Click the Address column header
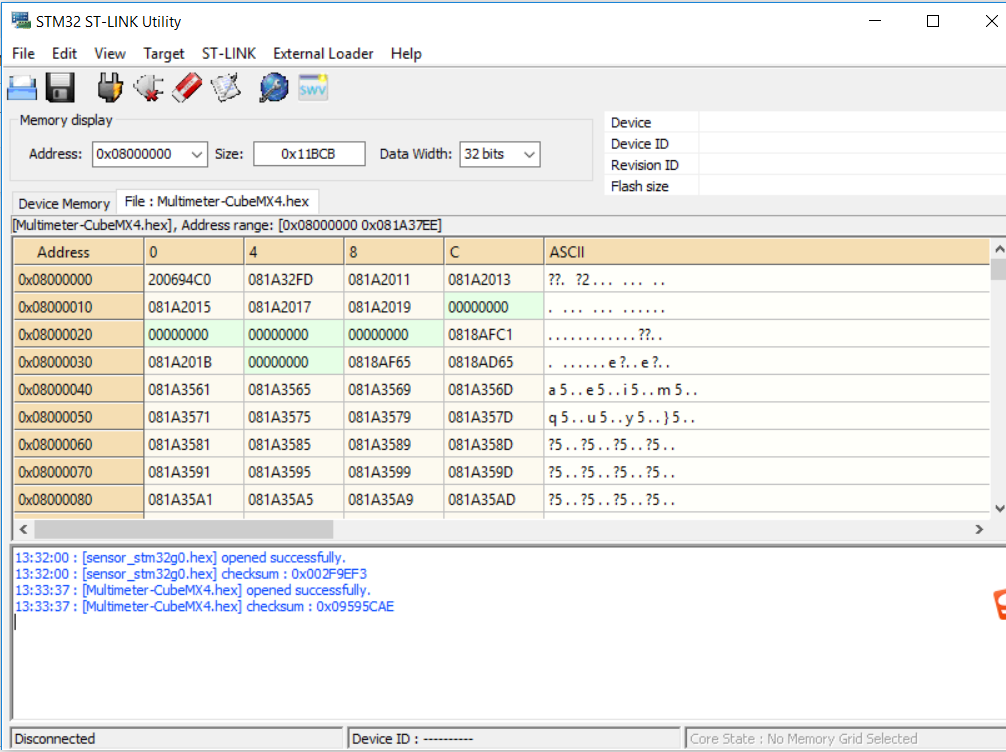Image resolution: width=1006 pixels, height=752 pixels. coord(79,252)
